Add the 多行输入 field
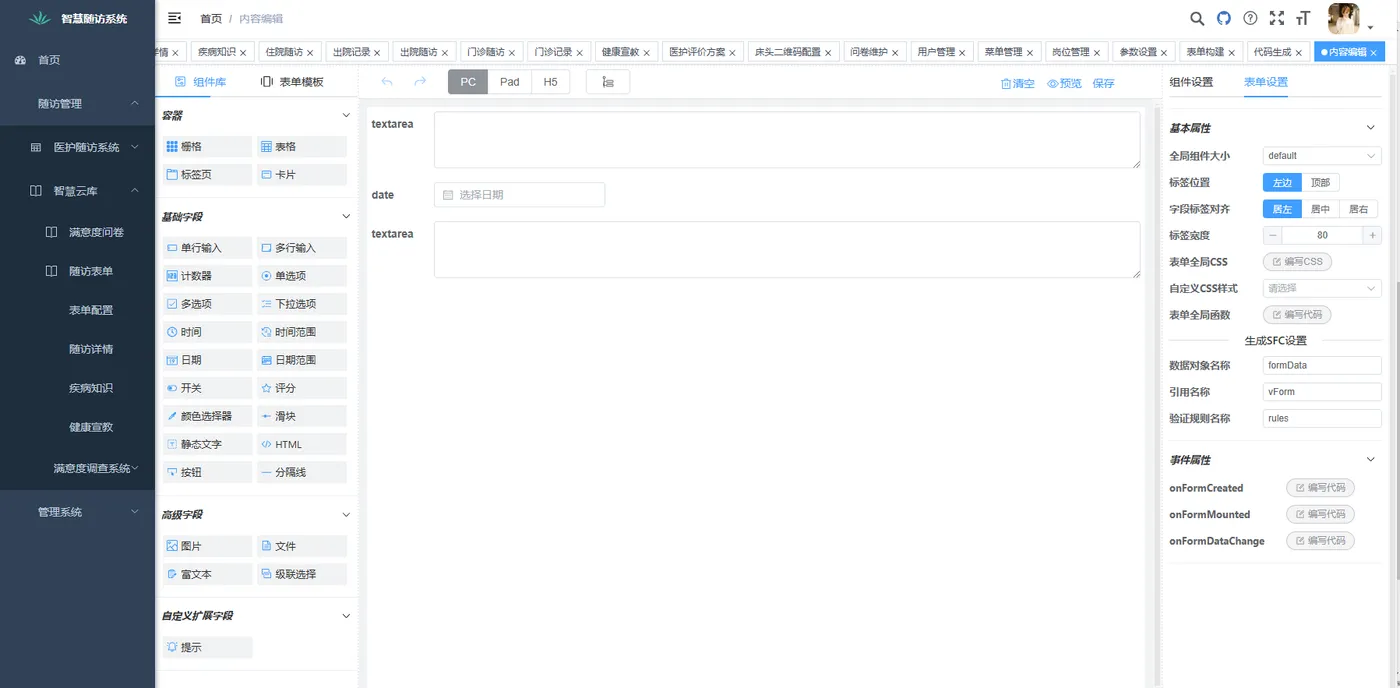1400x688 pixels. click(x=302, y=248)
